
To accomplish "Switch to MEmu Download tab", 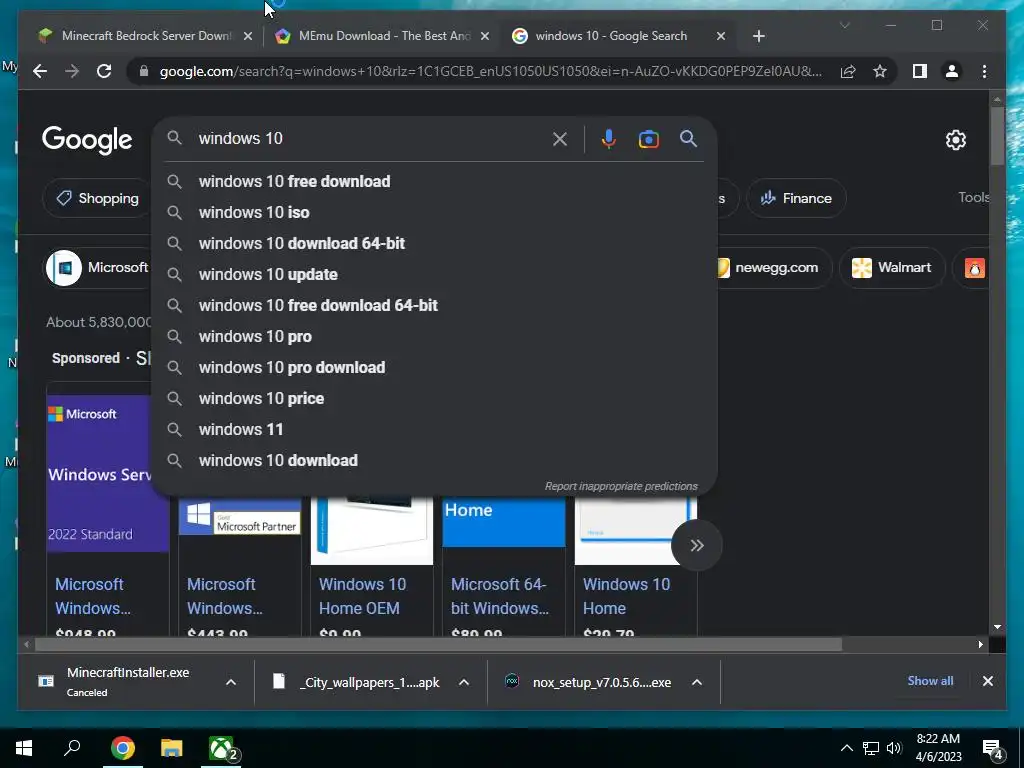I will tap(385, 36).
